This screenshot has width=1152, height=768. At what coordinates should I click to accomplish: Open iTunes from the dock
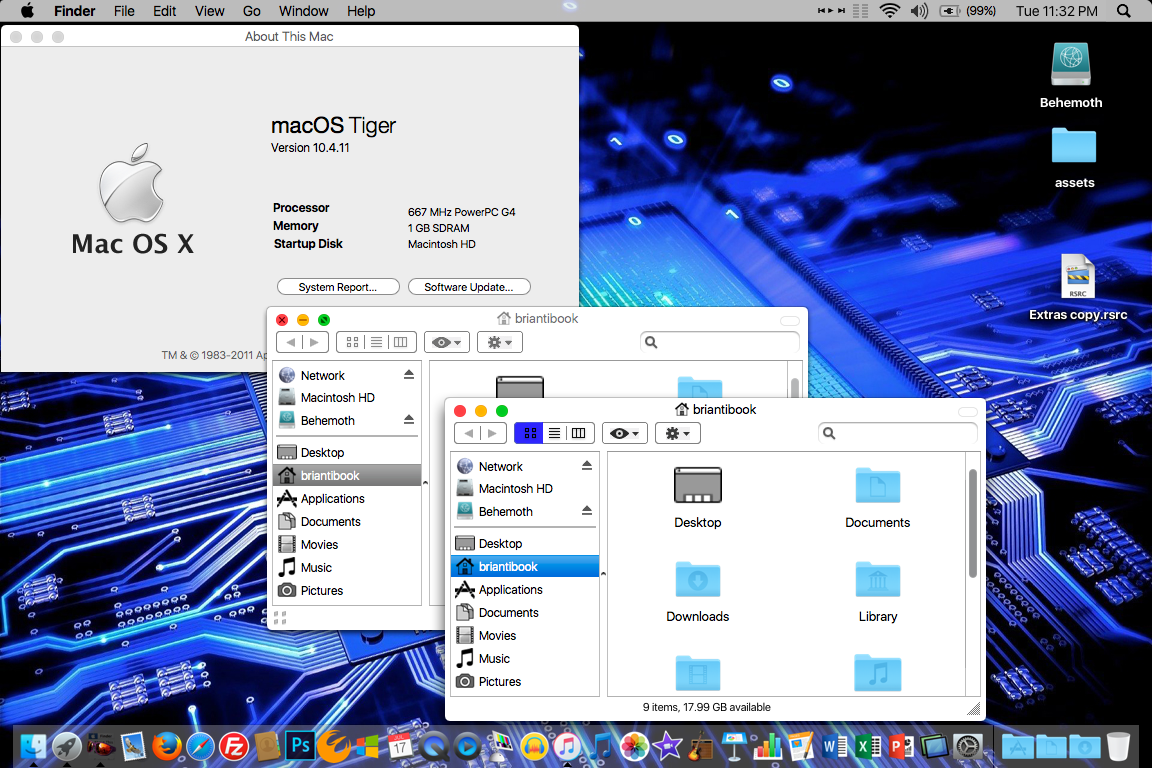point(567,747)
